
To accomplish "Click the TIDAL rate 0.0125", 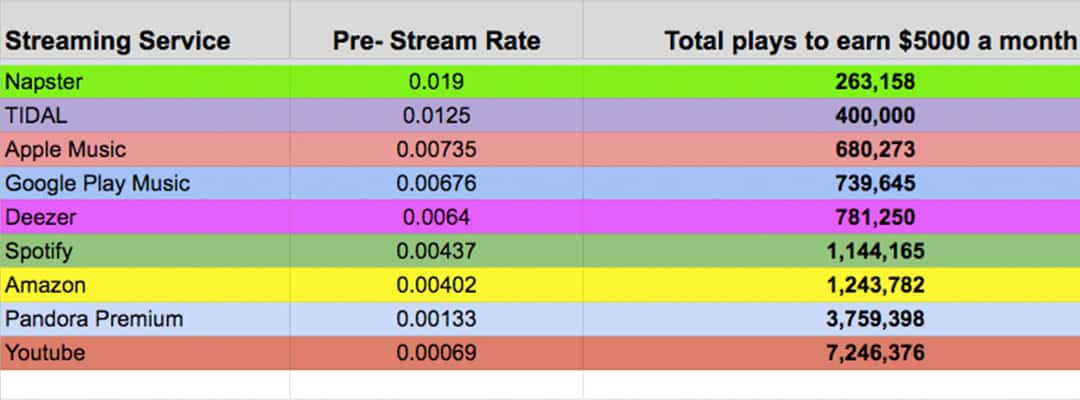I will pyautogui.click(x=436, y=116).
